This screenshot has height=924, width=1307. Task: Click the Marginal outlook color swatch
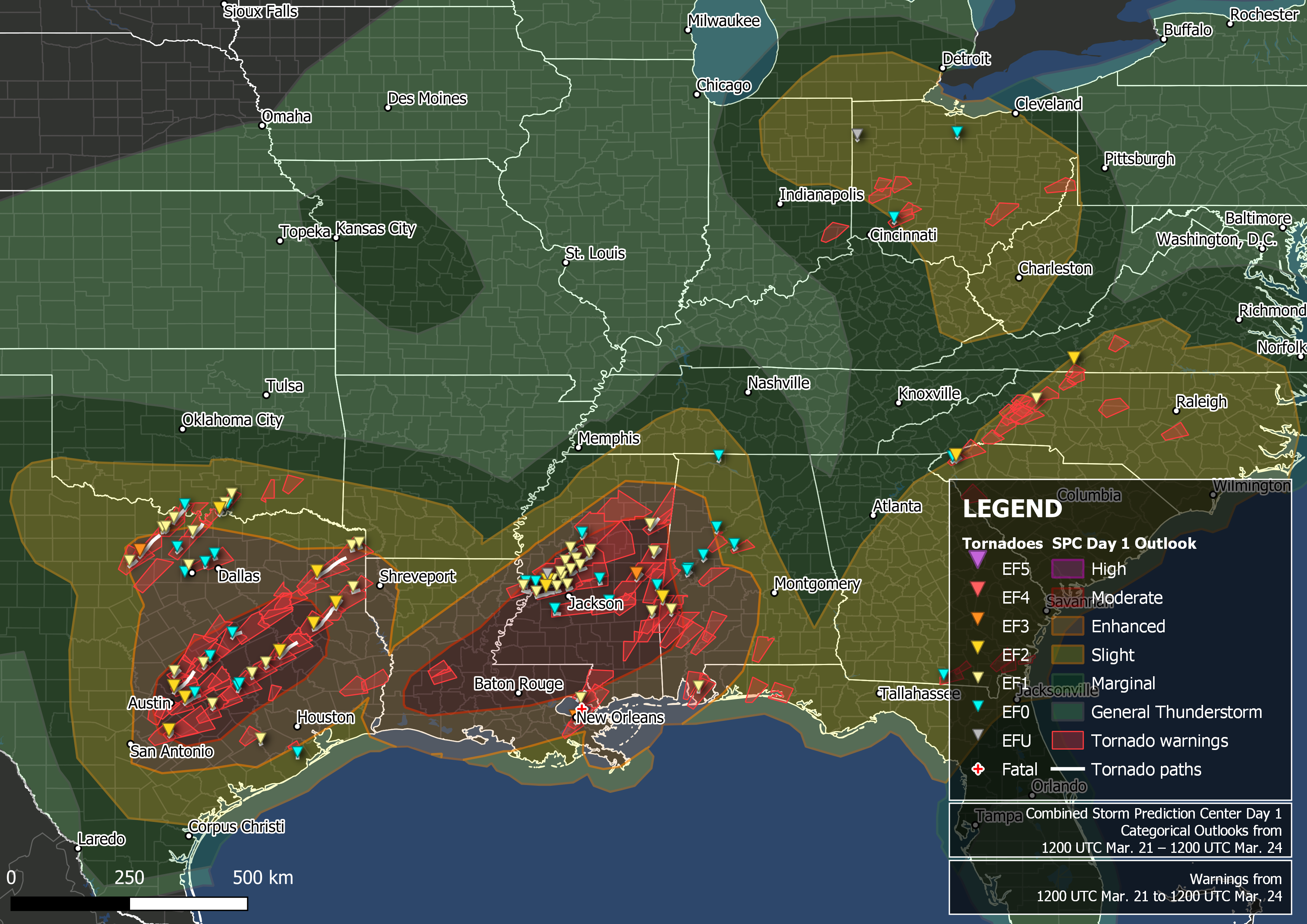(1067, 683)
